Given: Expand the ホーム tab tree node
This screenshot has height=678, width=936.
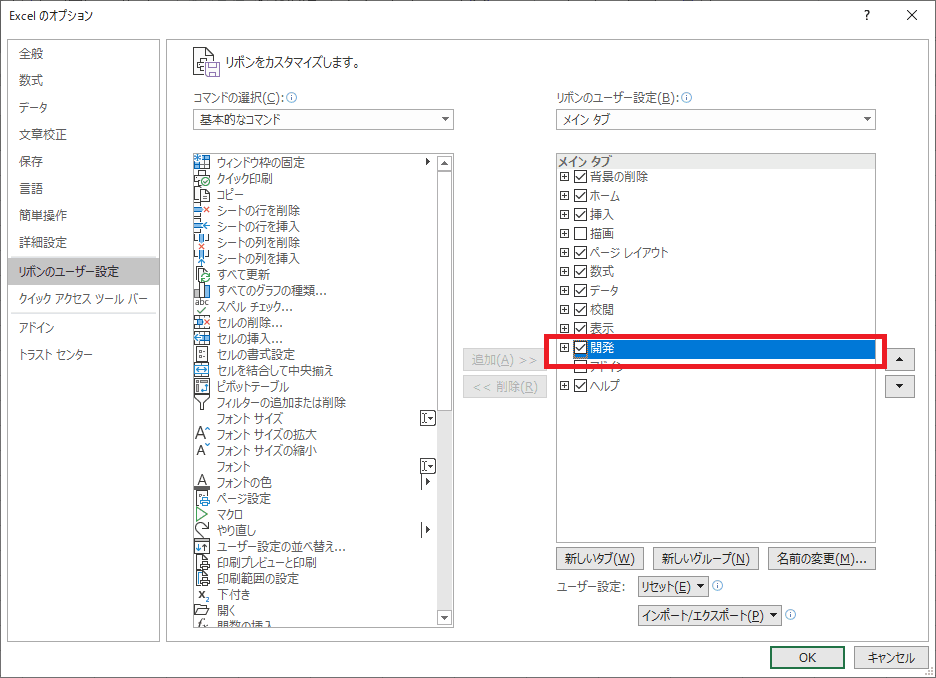Looking at the screenshot, I should click(564, 196).
